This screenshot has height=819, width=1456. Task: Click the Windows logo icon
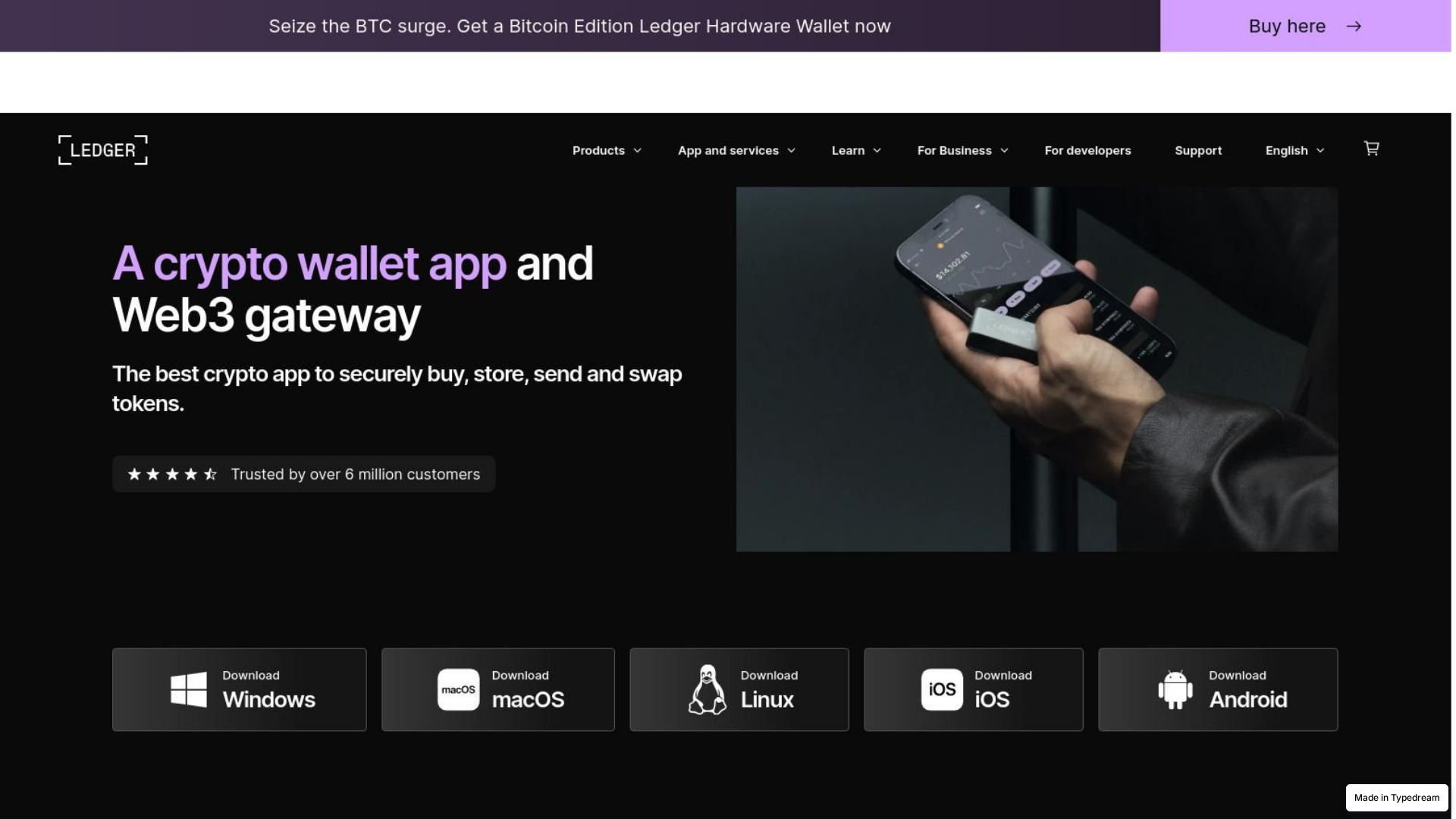coord(189,689)
